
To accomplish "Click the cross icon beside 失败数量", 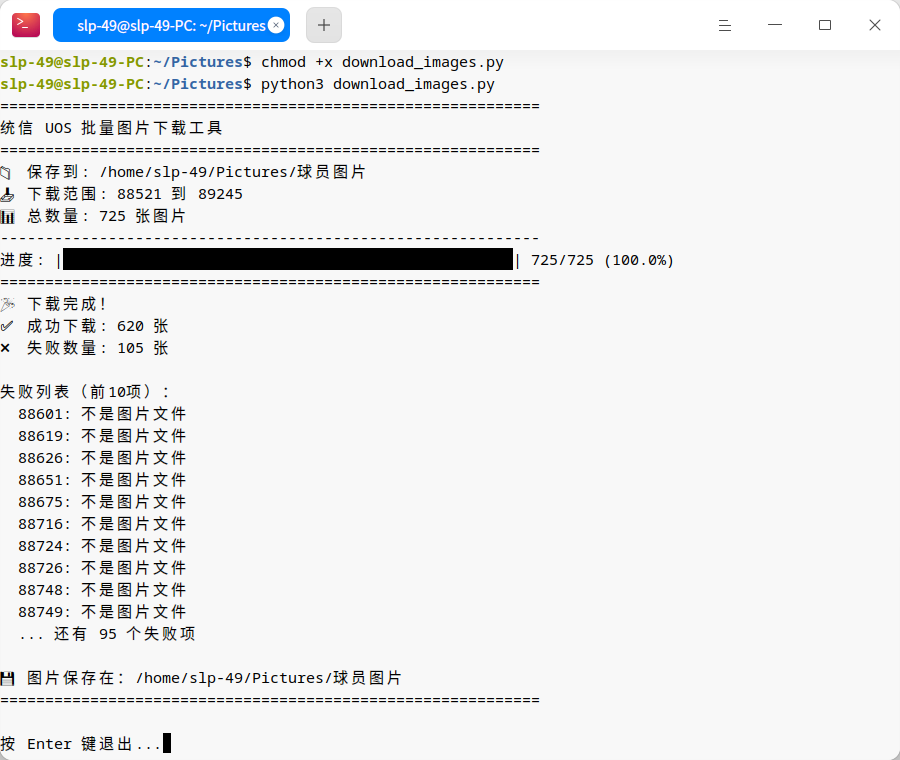I will pos(6,348).
